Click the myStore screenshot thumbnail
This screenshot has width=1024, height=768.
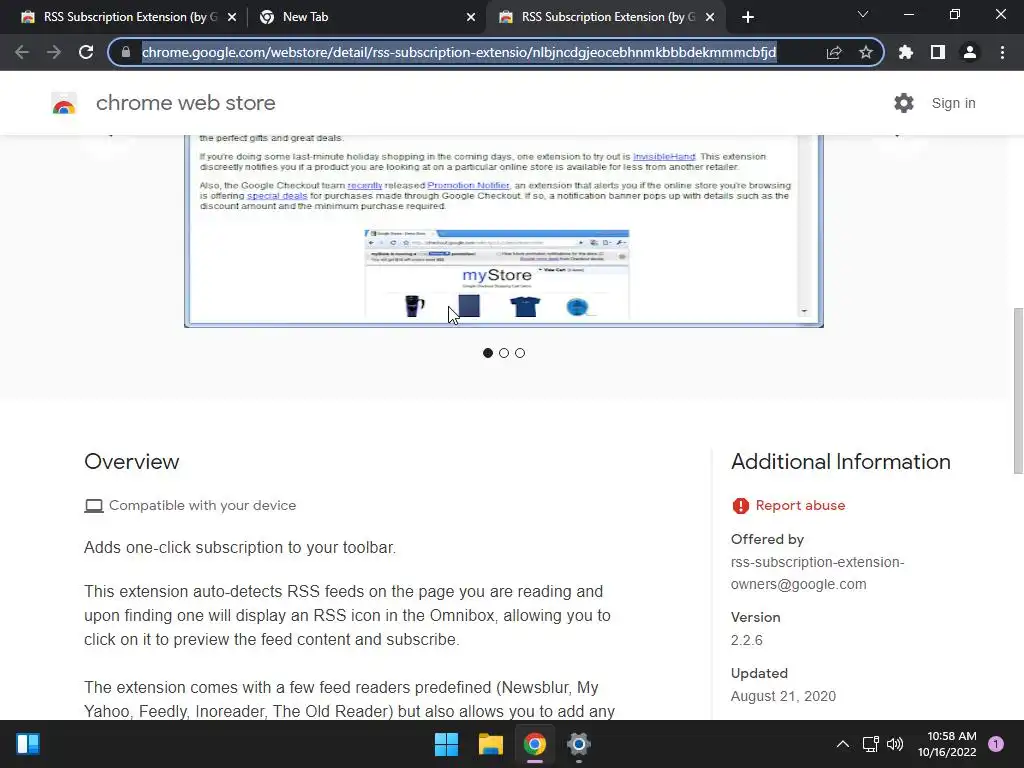[x=496, y=274]
